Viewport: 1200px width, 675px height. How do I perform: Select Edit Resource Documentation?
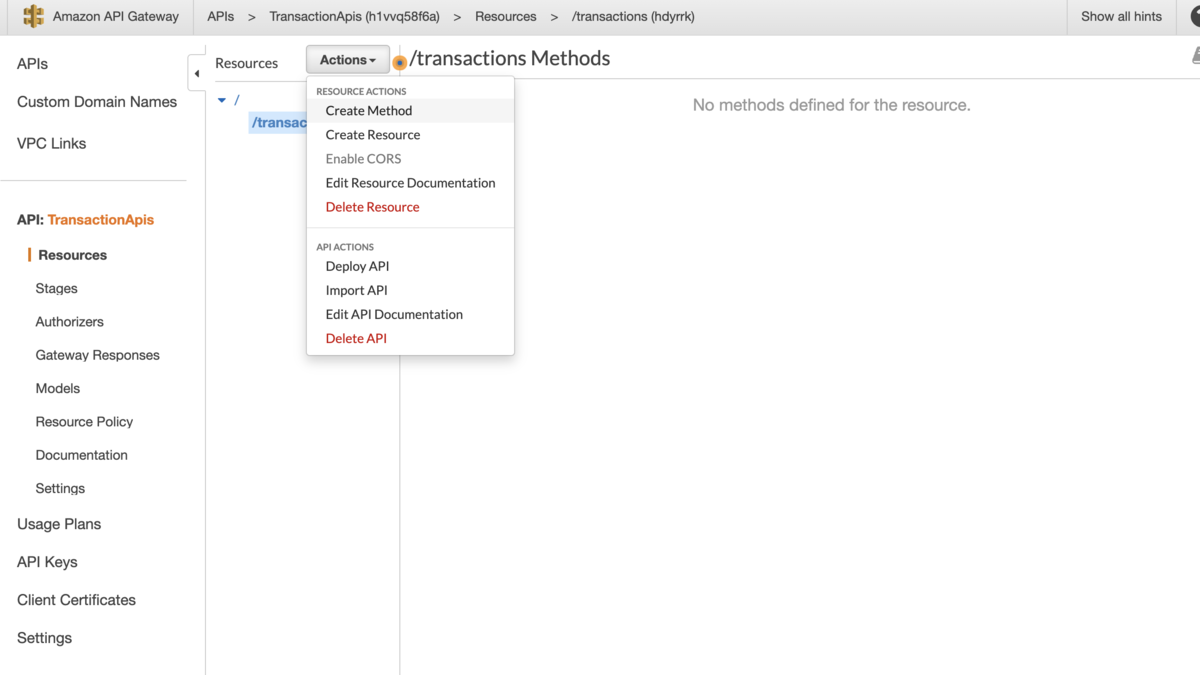click(x=410, y=183)
